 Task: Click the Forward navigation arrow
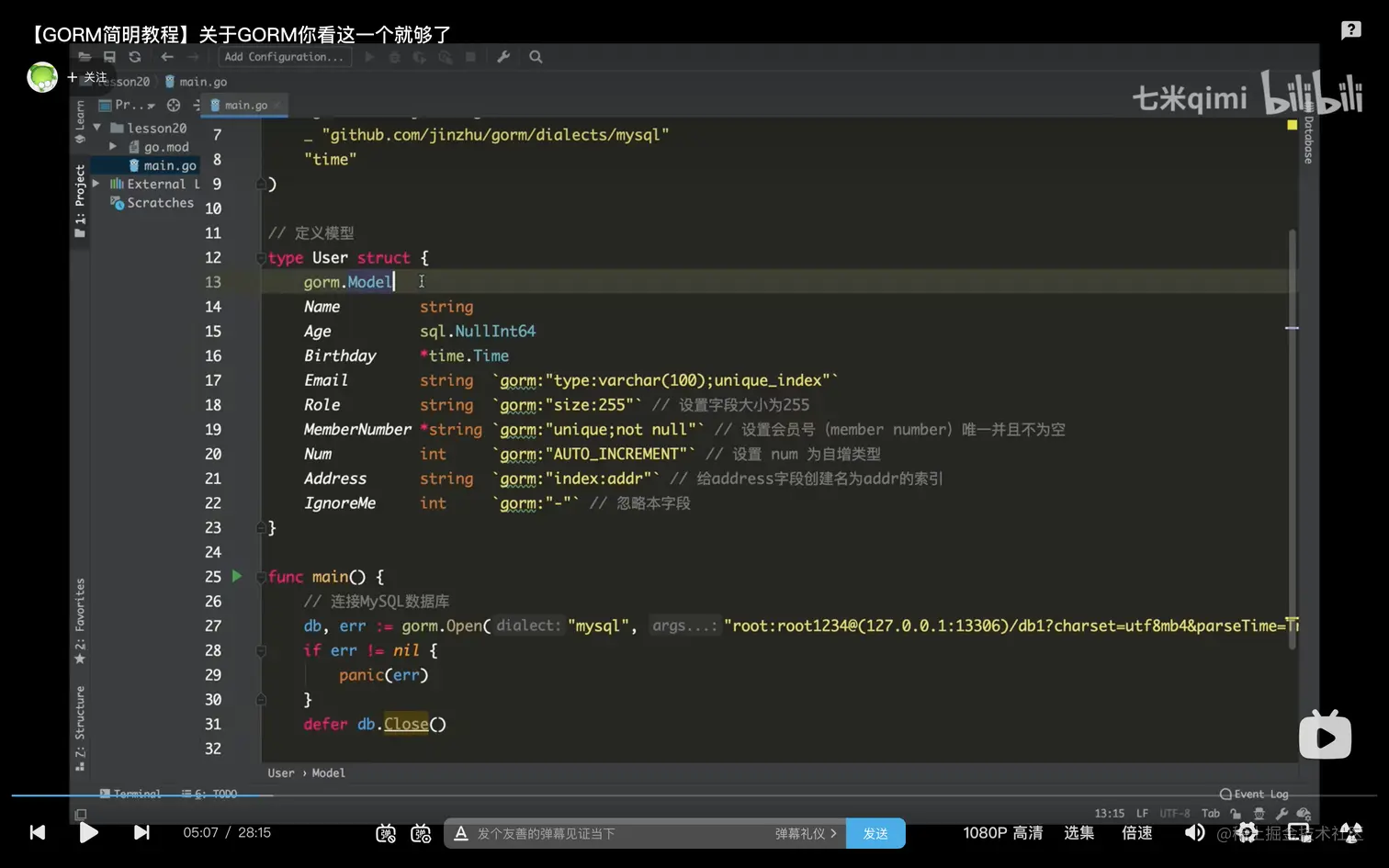tap(193, 57)
